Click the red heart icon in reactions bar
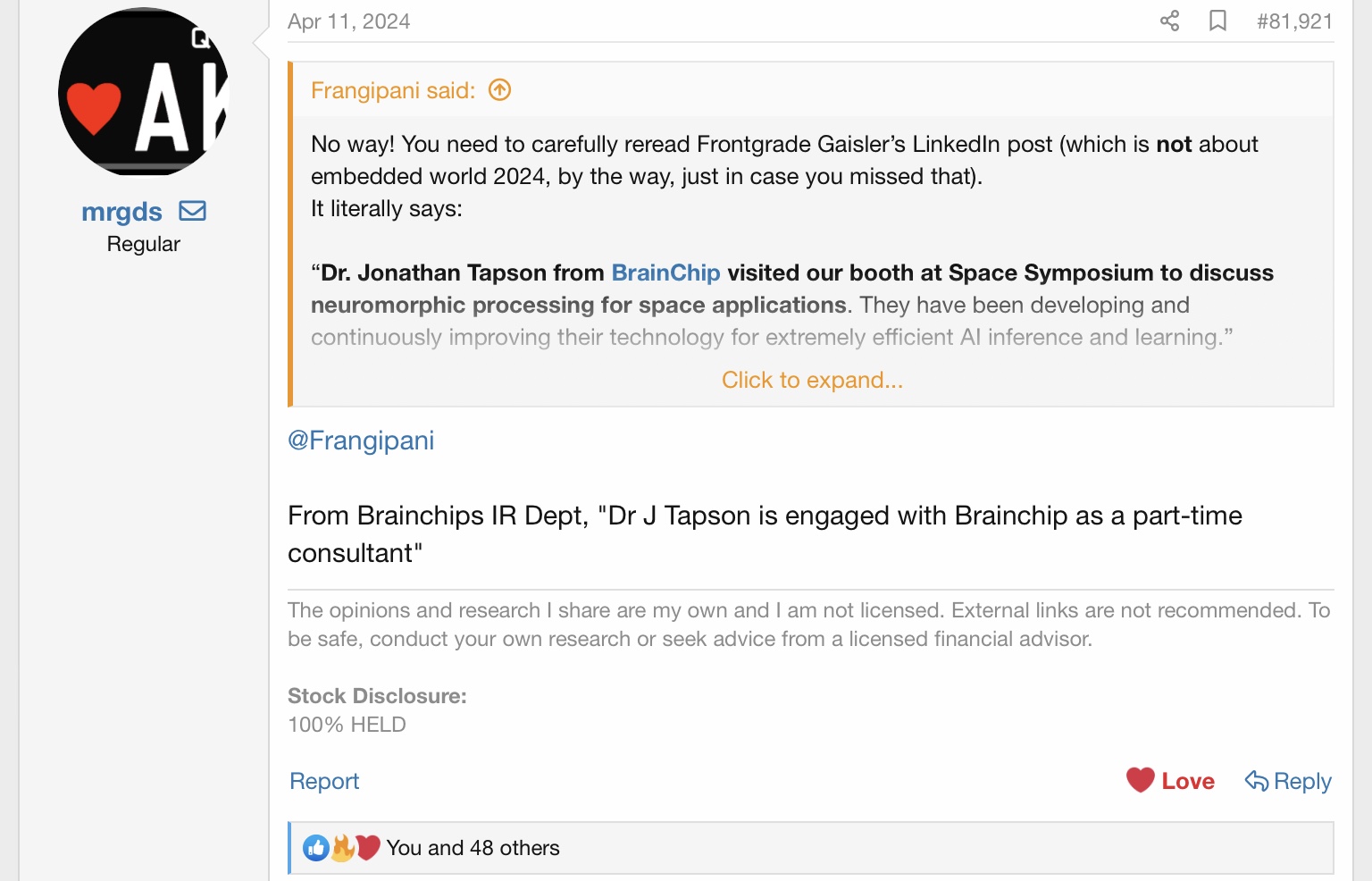Image resolution: width=1372 pixels, height=881 pixels. [x=368, y=847]
